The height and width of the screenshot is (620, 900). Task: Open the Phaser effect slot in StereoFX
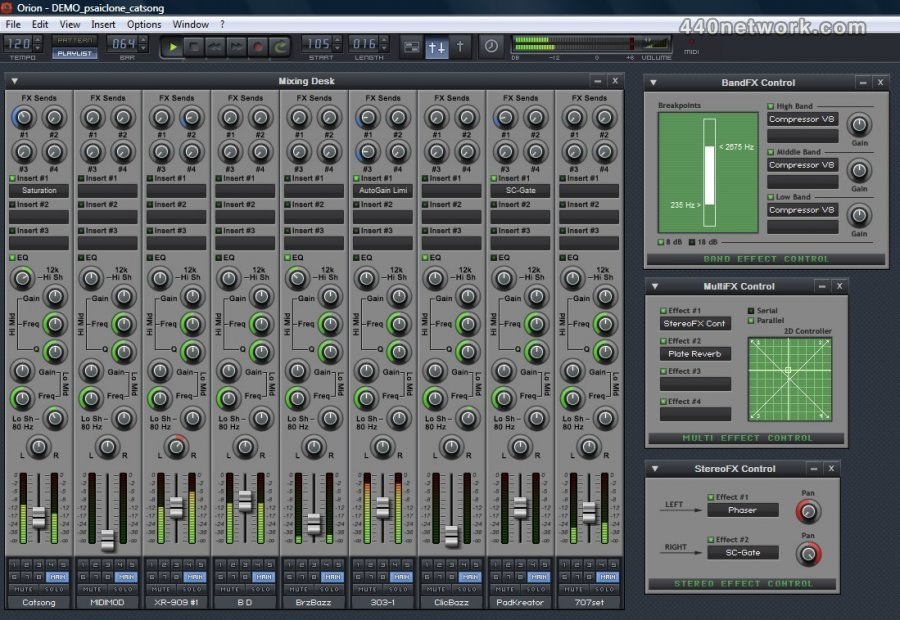tap(743, 510)
